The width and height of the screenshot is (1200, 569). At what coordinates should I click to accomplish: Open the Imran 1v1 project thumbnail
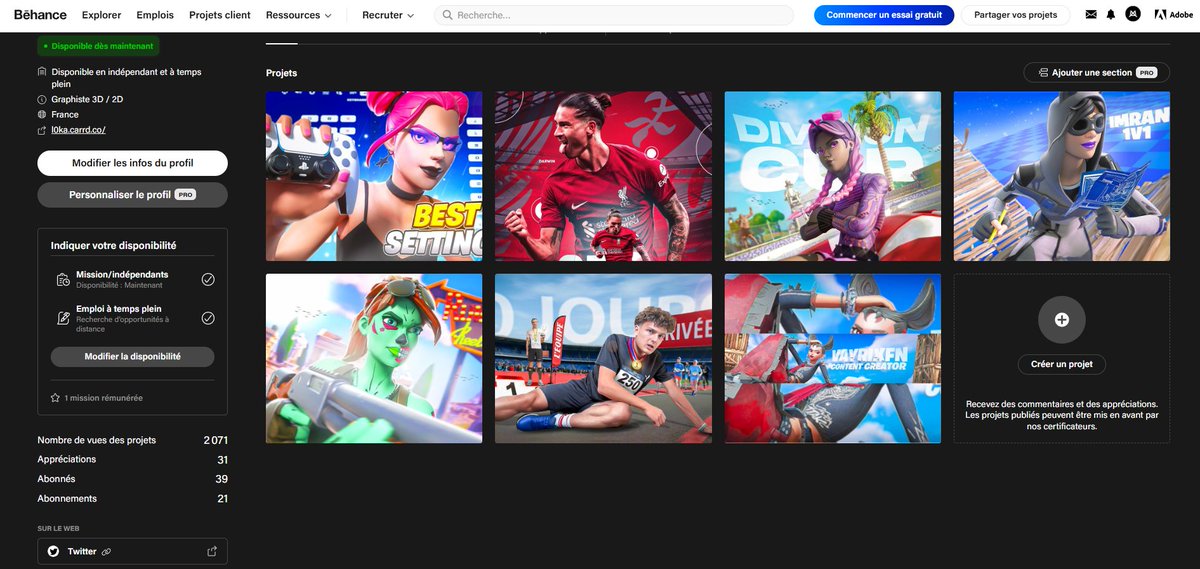pos(1062,176)
